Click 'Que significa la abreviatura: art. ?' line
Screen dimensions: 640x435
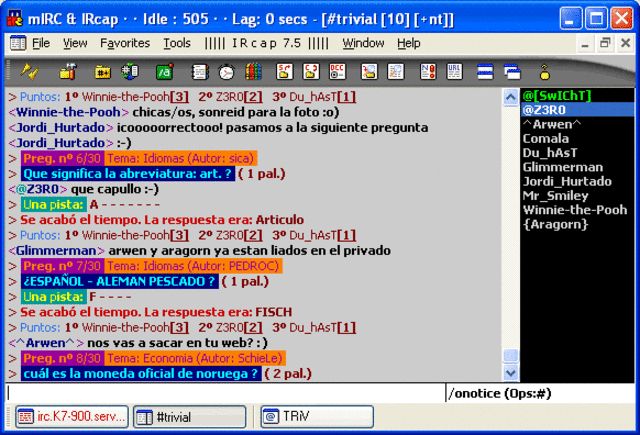pos(128,174)
